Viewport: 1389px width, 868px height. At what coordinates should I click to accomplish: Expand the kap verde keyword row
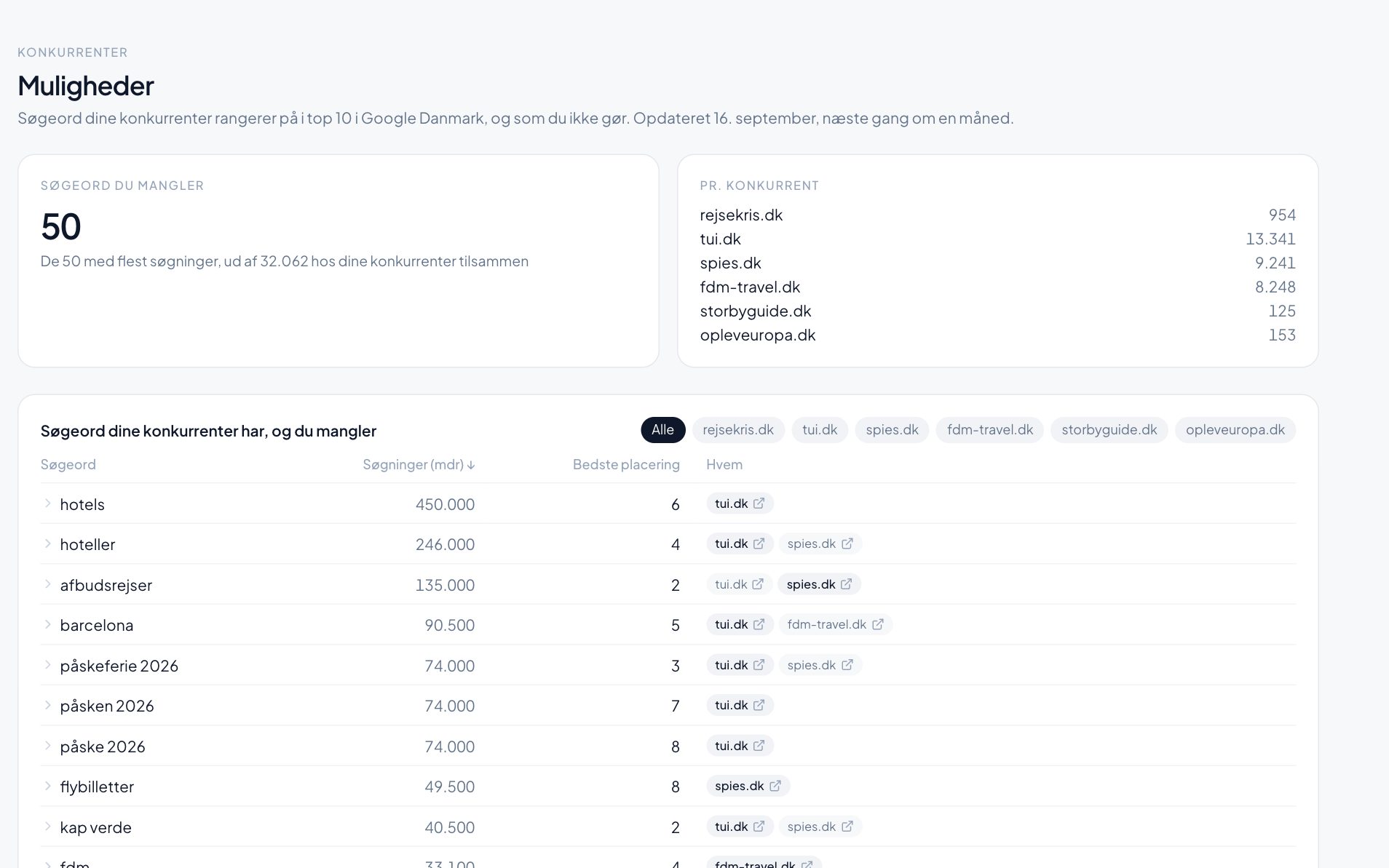click(x=47, y=827)
